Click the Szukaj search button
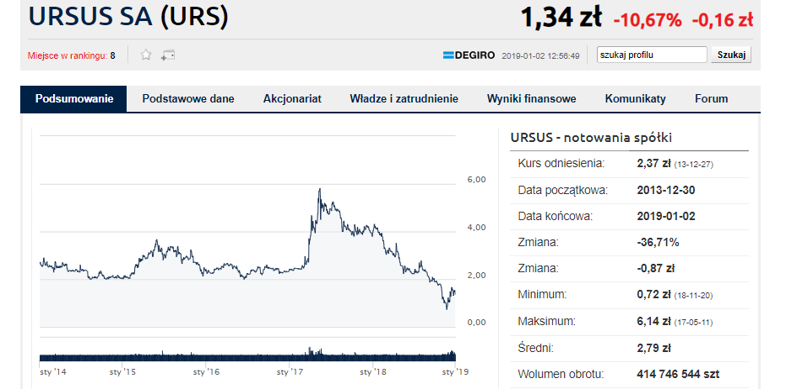This screenshot has width=786, height=389. tap(731, 55)
